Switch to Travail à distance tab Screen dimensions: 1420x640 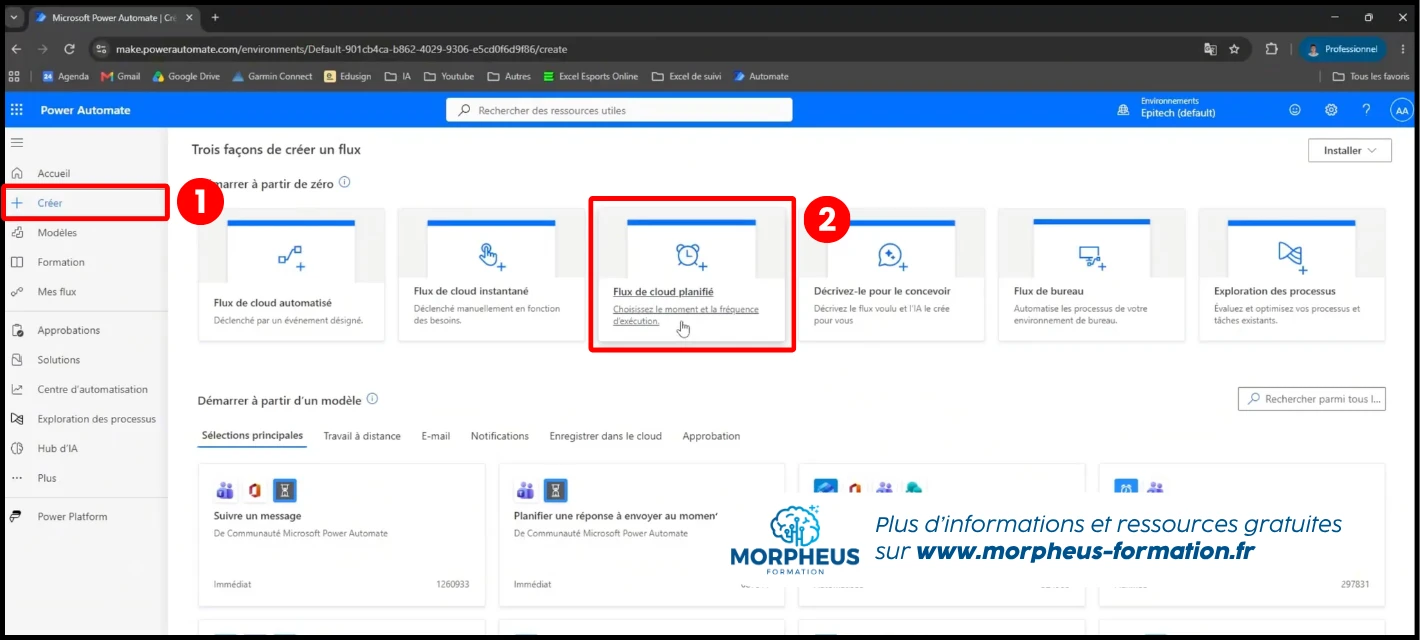pos(362,436)
